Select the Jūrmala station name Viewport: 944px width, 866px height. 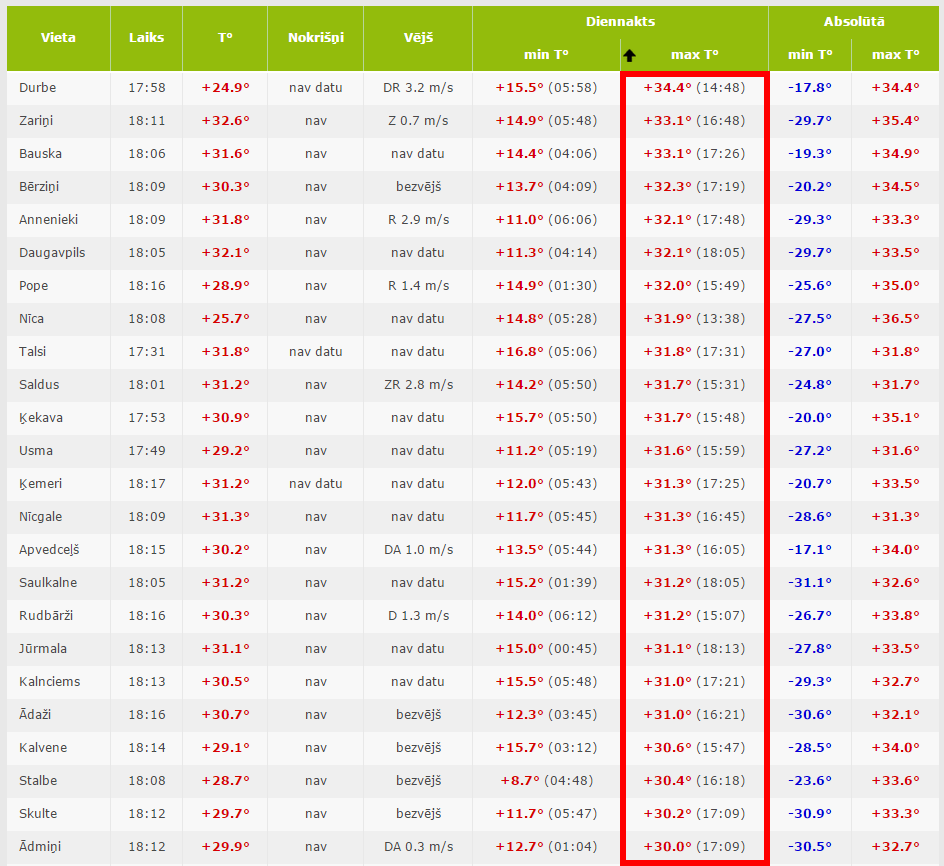43,649
